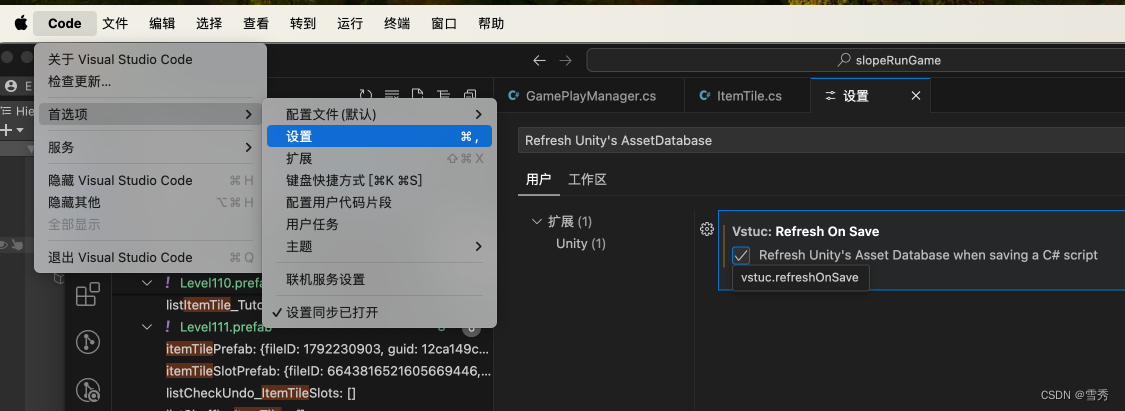Expand the 服务 submenu
The height and width of the screenshot is (411, 1125).
(x=151, y=147)
